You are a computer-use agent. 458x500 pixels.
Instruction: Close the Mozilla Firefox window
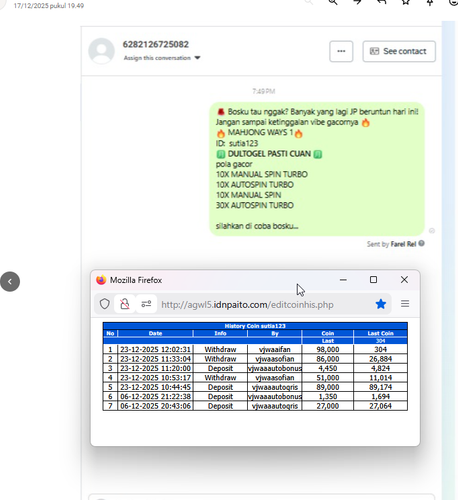pos(404,280)
